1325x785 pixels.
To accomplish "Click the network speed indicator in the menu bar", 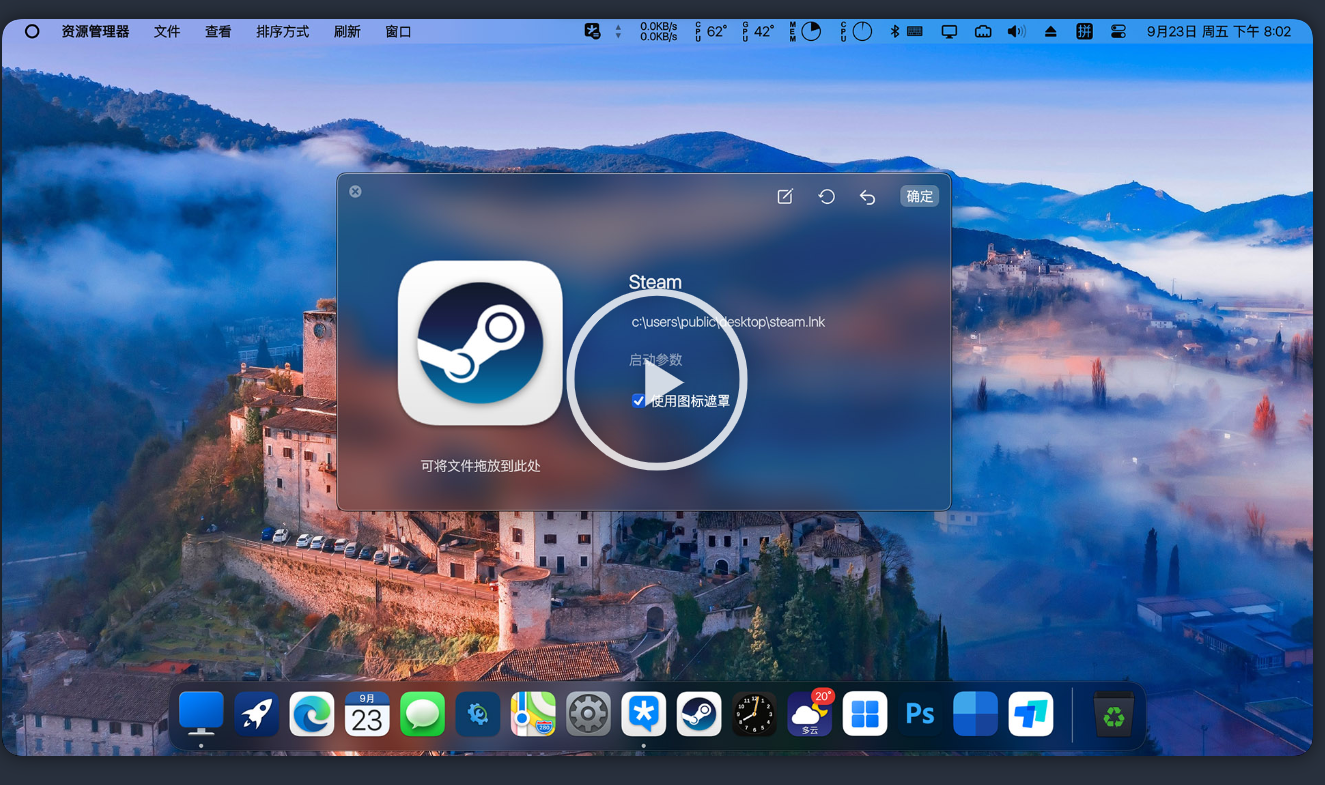I will 647,32.
